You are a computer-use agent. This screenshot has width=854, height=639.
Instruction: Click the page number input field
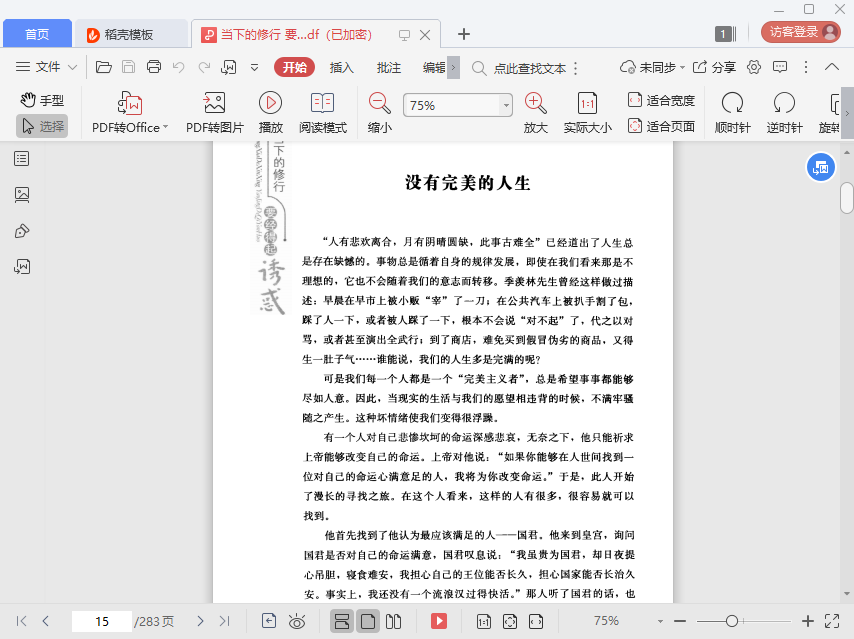[101, 621]
